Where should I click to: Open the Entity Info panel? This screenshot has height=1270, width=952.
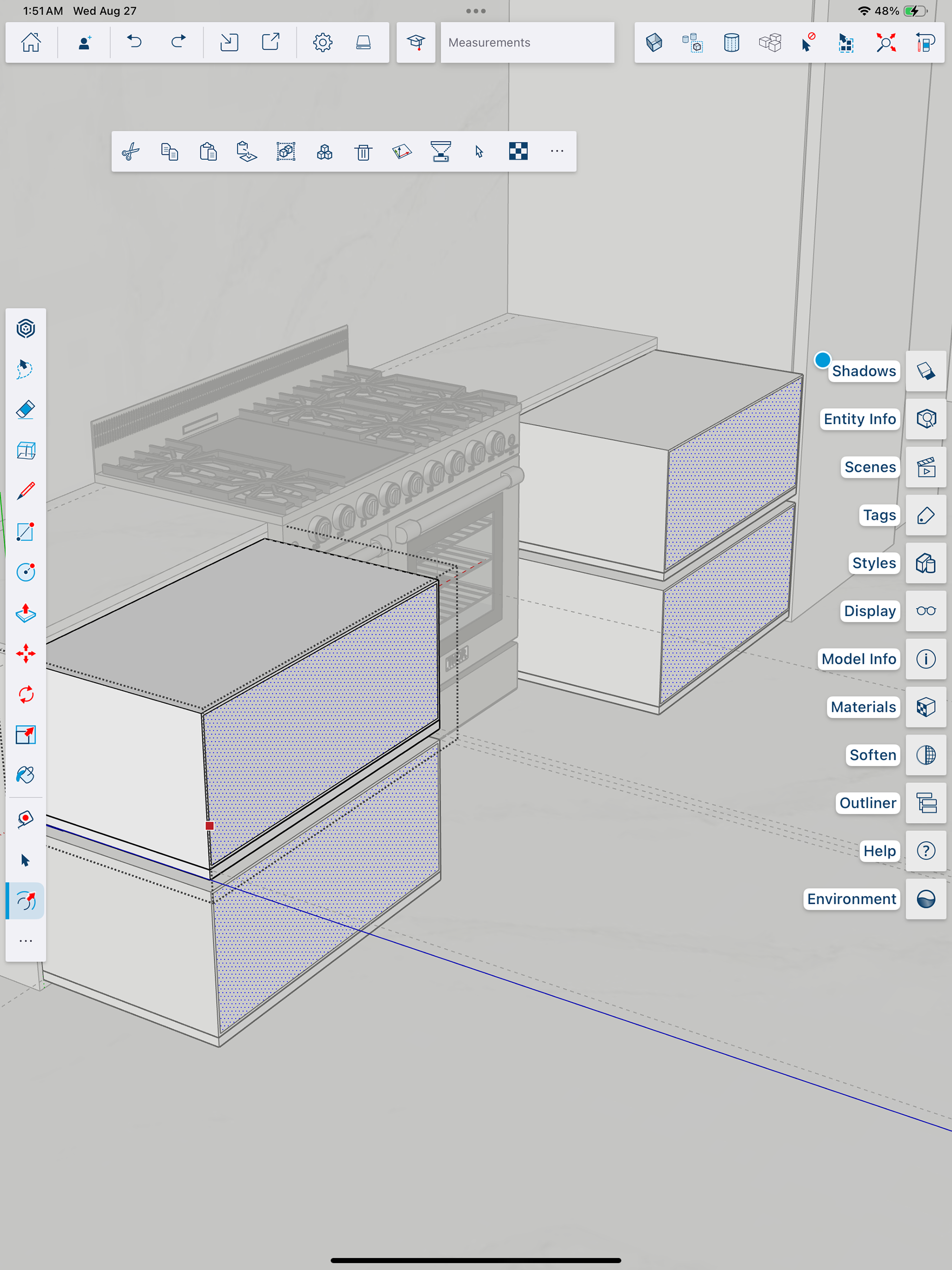coord(926,419)
